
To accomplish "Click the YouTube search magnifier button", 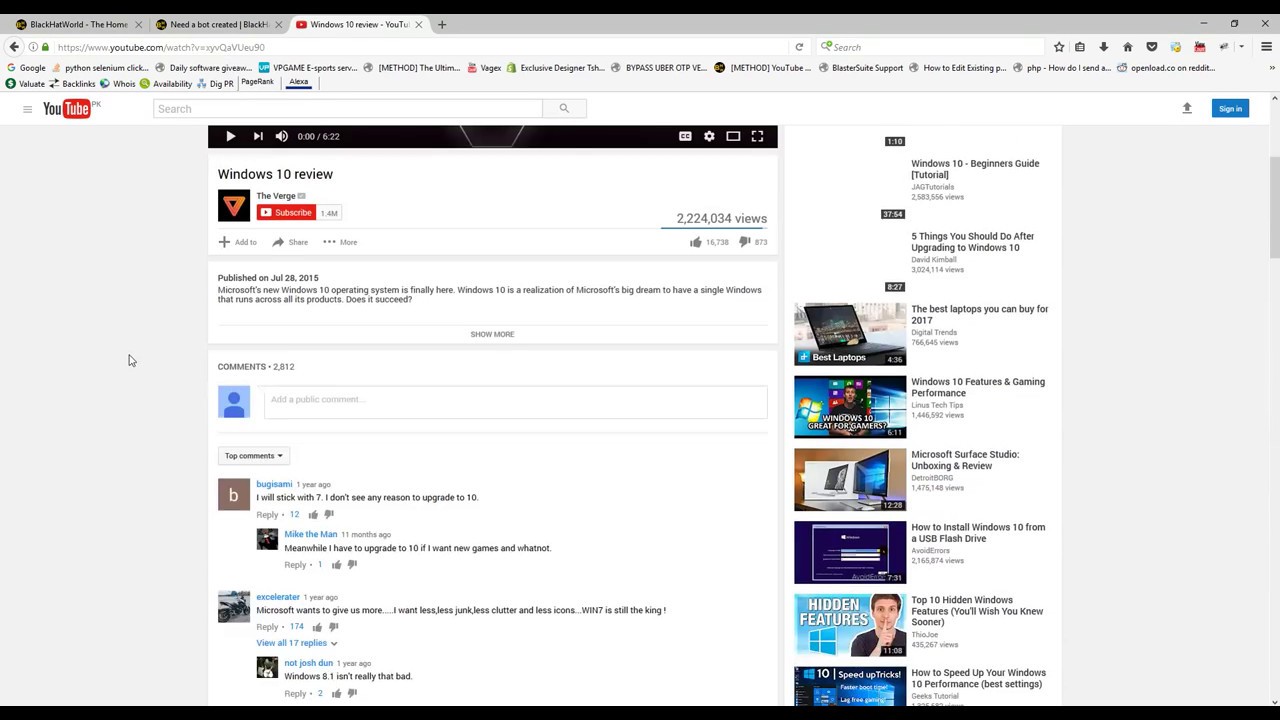I will (564, 108).
